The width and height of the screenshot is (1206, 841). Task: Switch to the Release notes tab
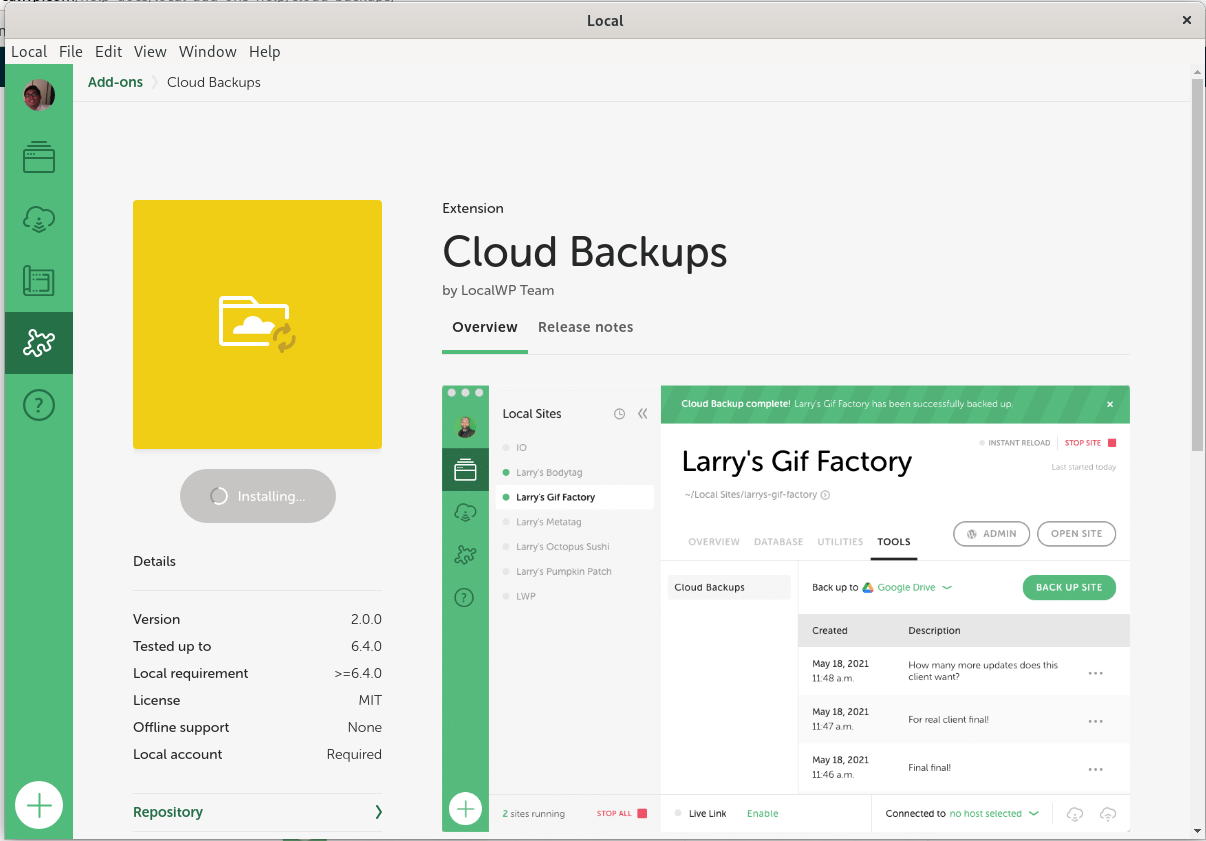click(x=585, y=327)
